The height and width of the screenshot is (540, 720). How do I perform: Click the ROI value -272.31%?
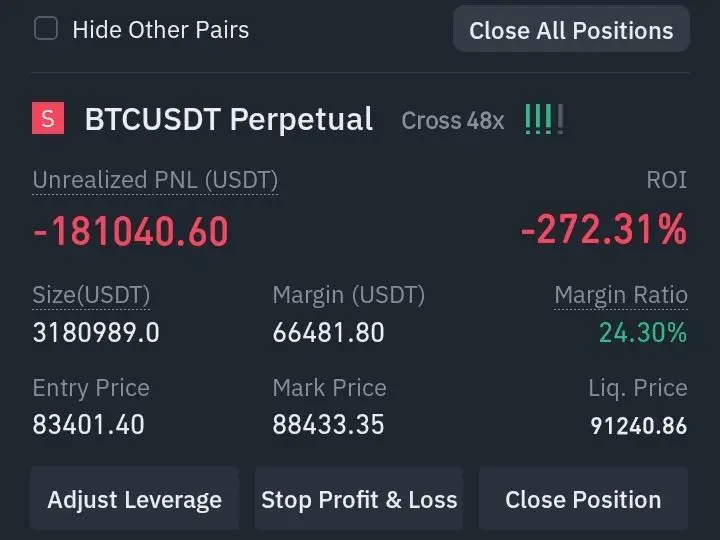tap(604, 230)
